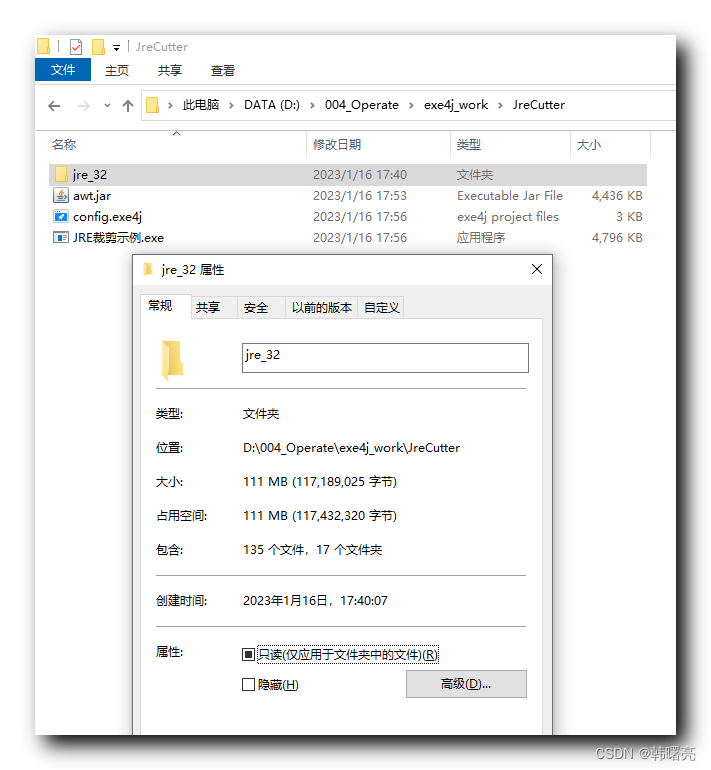Select the config.exe4j file name
The height and width of the screenshot is (770, 711).
108,217
